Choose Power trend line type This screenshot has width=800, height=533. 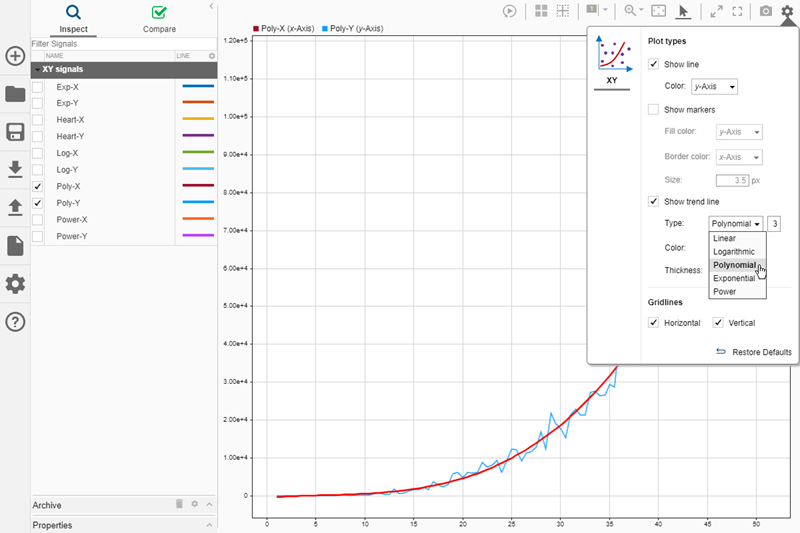[x=737, y=291]
